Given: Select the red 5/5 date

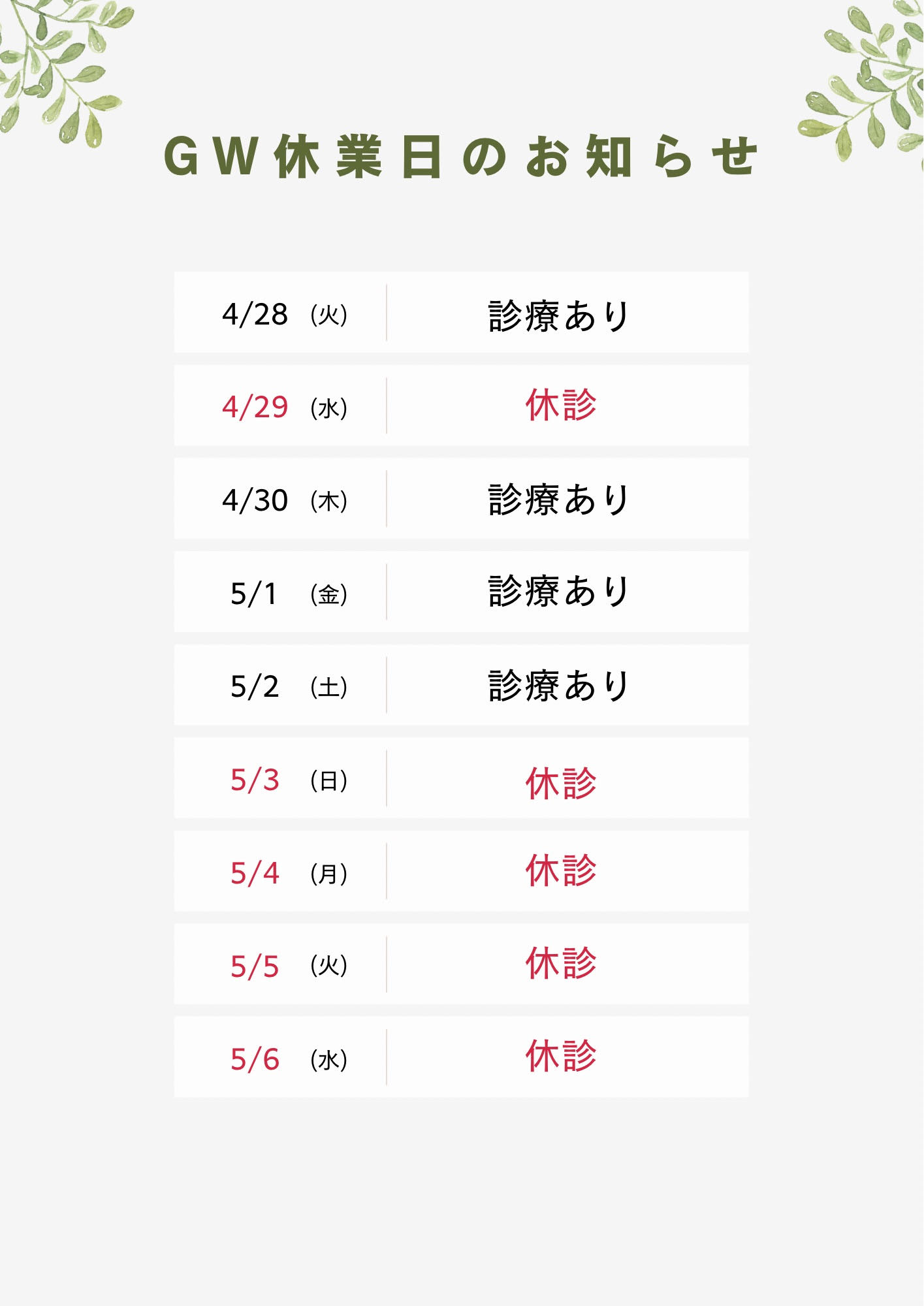Looking at the screenshot, I should tap(255, 967).
